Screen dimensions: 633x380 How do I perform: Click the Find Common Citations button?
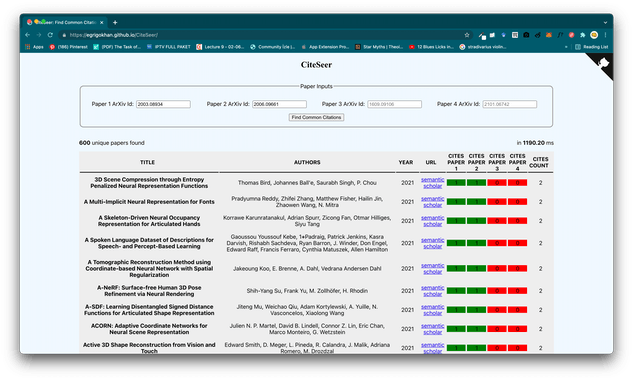point(316,117)
